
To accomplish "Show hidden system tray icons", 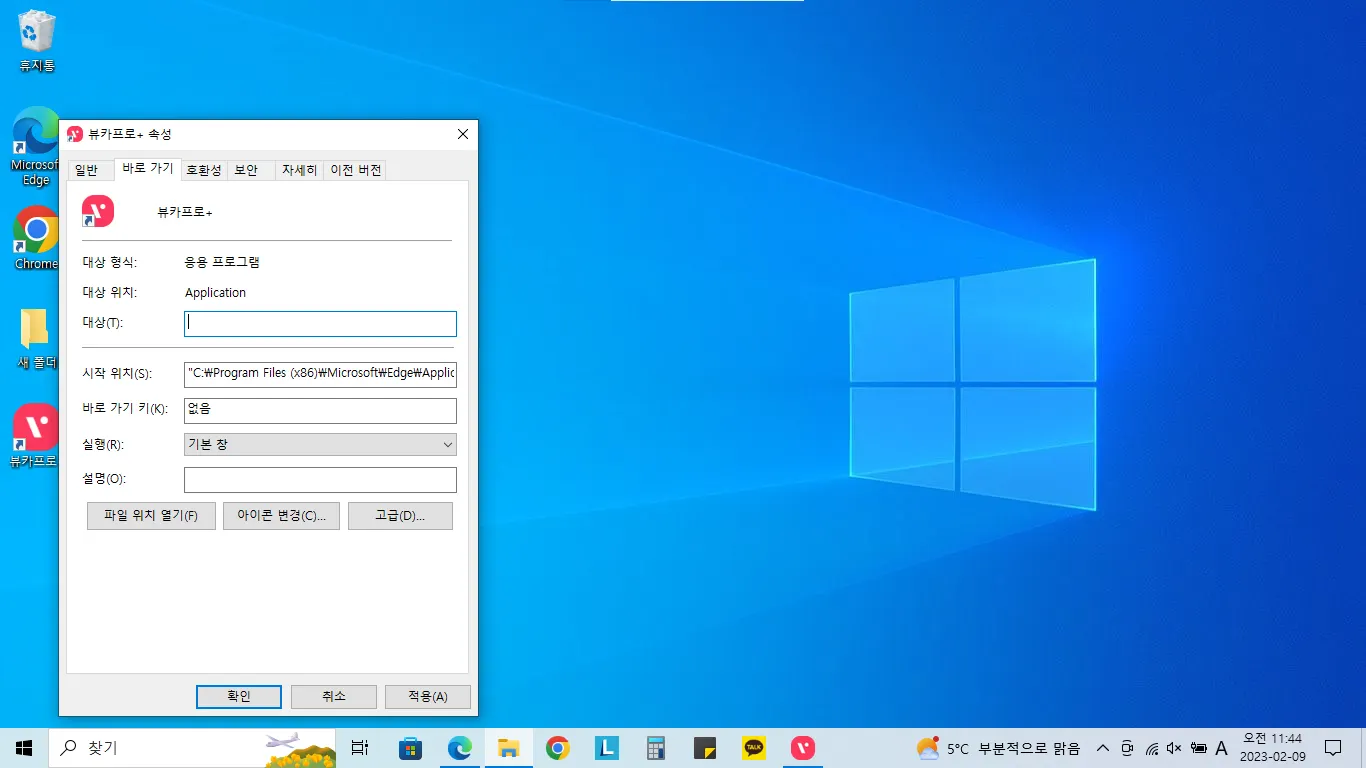I will (x=1103, y=748).
